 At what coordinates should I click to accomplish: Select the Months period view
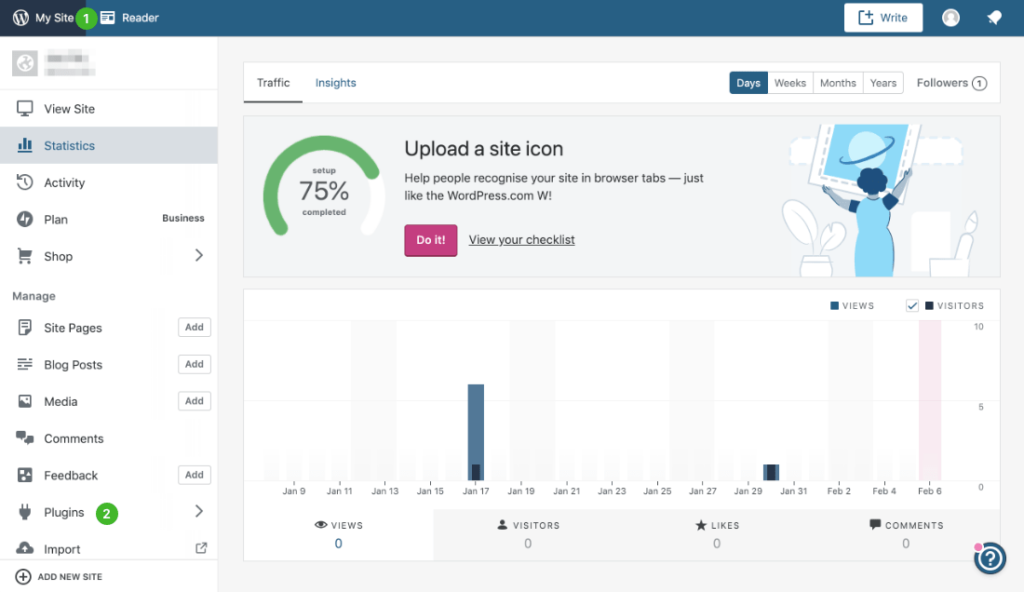(838, 83)
